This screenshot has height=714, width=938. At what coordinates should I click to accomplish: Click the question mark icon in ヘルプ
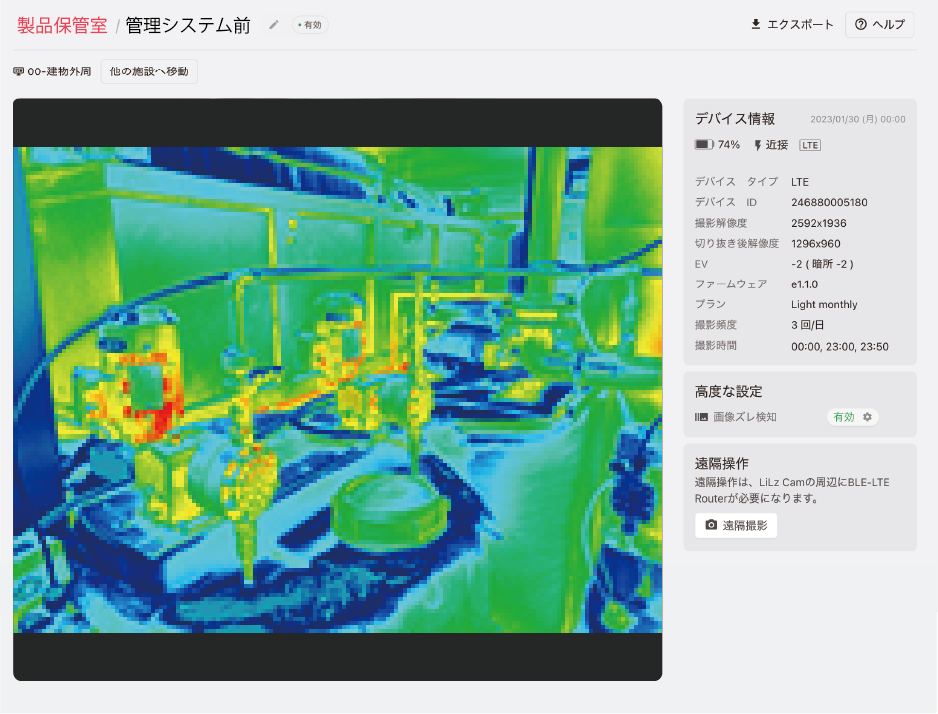[x=860, y=25]
